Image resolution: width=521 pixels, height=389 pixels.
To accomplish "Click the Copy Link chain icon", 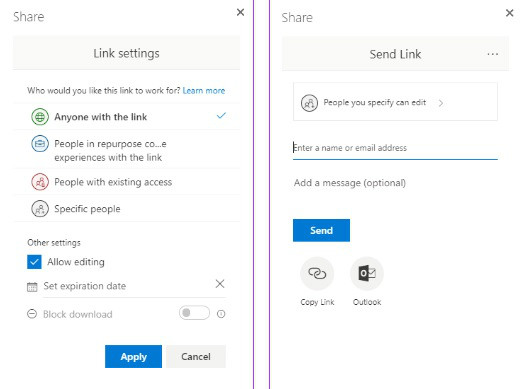I will pyautogui.click(x=317, y=274).
